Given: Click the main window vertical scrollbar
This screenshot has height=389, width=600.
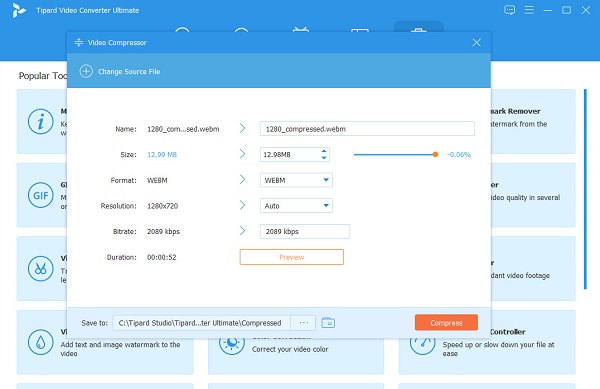Looking at the screenshot, I should [585, 189].
